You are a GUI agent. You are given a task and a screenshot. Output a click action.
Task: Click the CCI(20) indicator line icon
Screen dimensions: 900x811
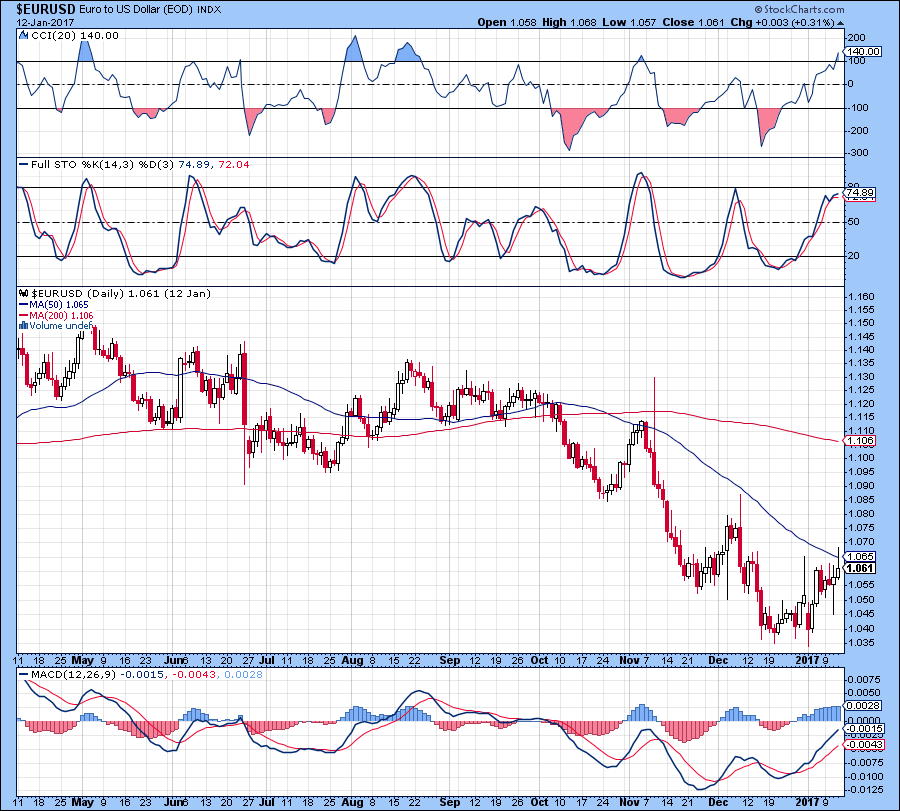pyautogui.click(x=24, y=36)
